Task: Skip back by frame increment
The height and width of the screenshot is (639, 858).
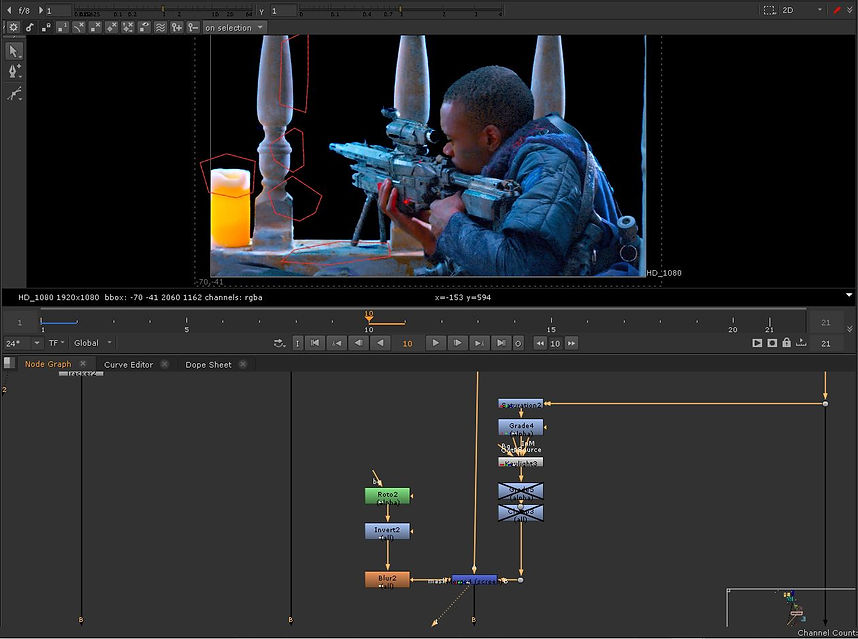Action: tap(540, 343)
